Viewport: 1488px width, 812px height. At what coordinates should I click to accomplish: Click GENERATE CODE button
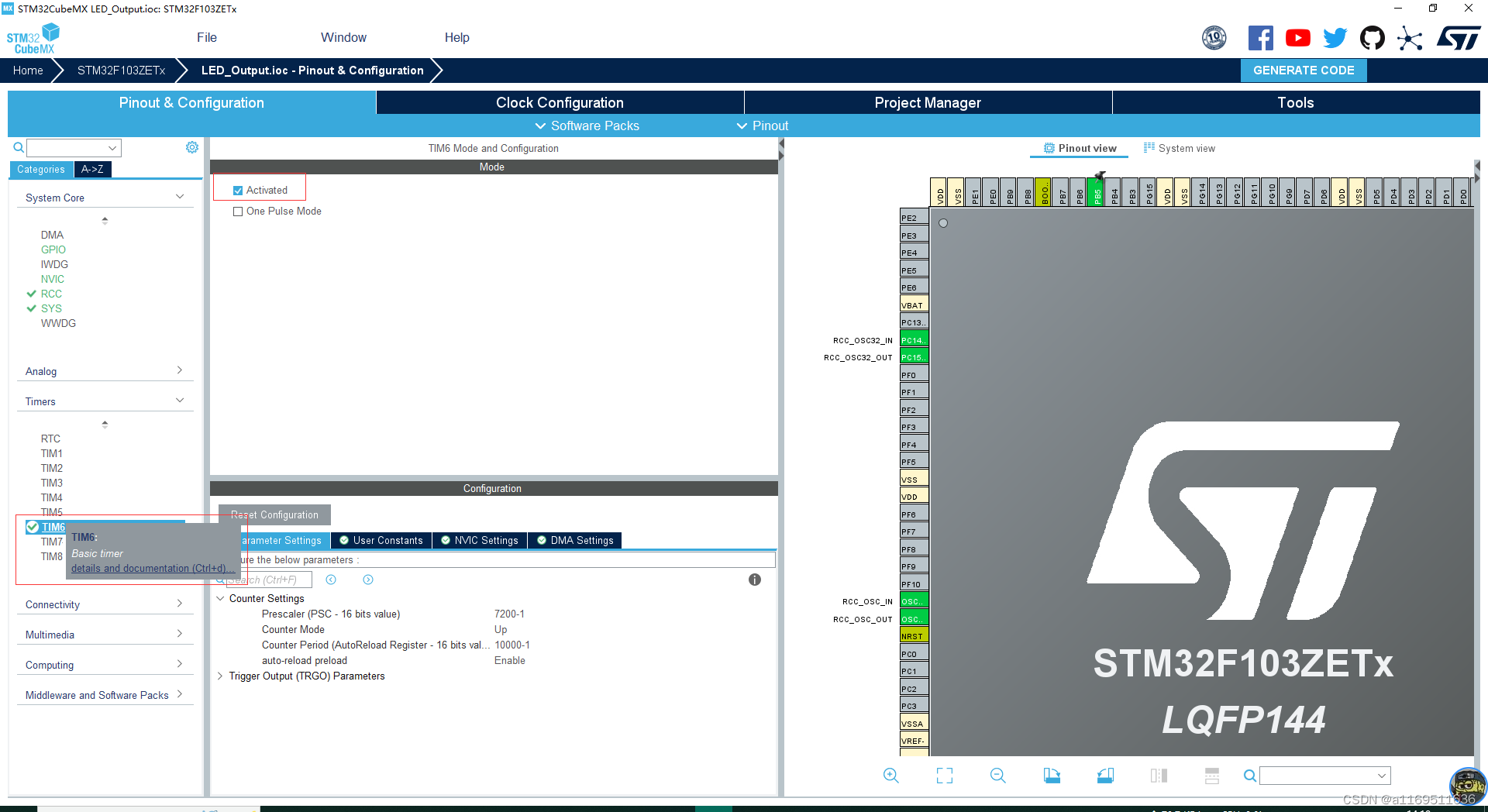click(1304, 71)
